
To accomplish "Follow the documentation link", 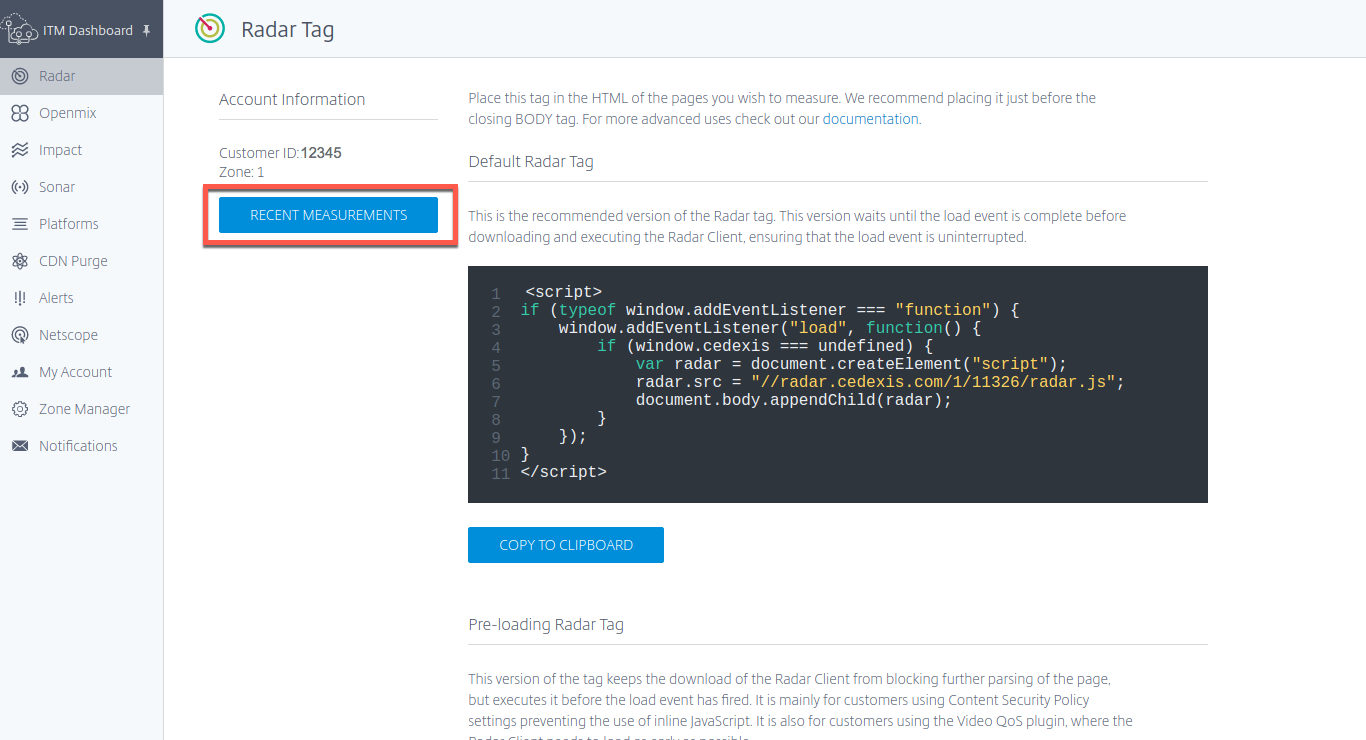I will click(870, 118).
